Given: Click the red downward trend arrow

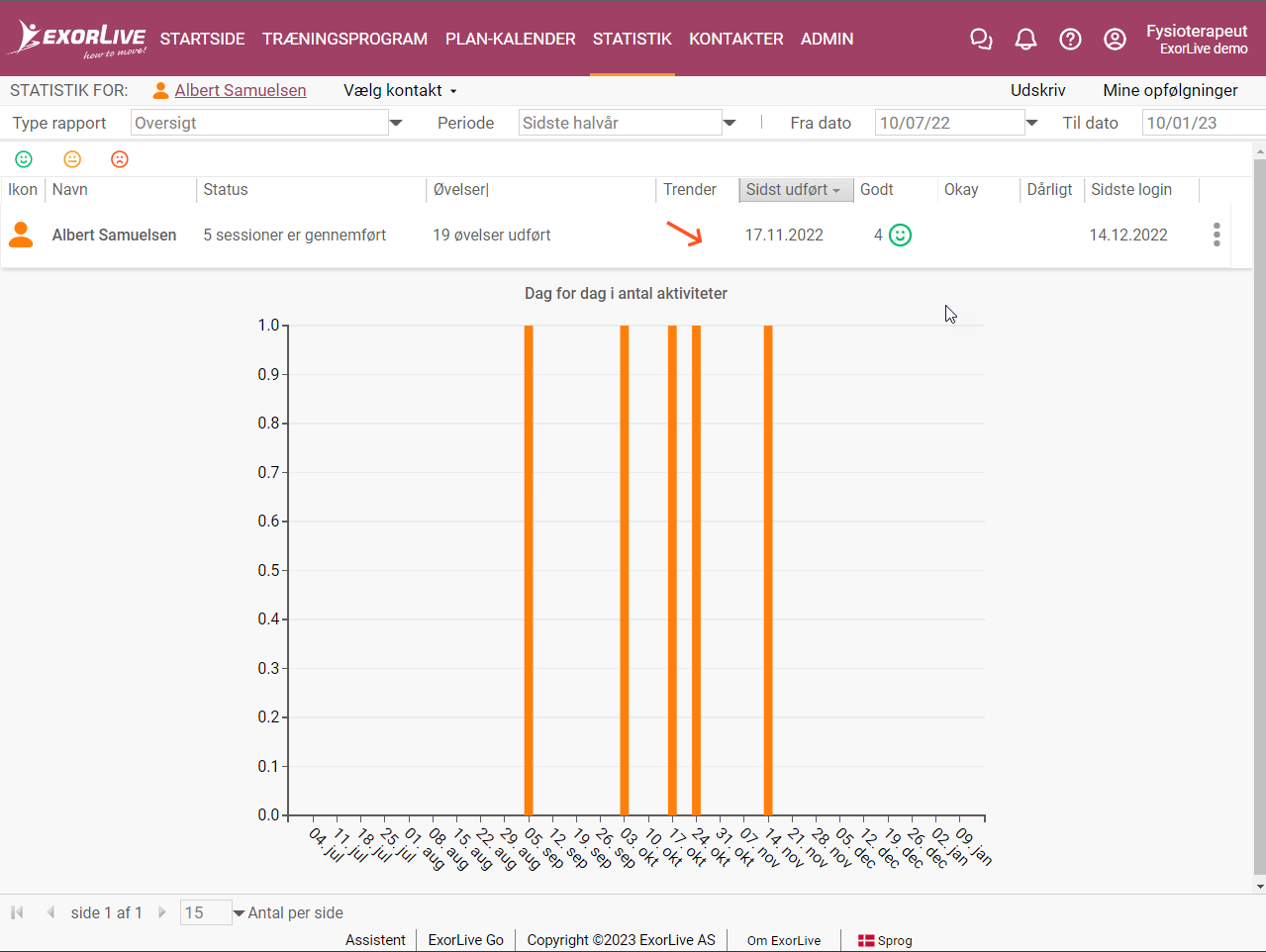Looking at the screenshot, I should (684, 235).
